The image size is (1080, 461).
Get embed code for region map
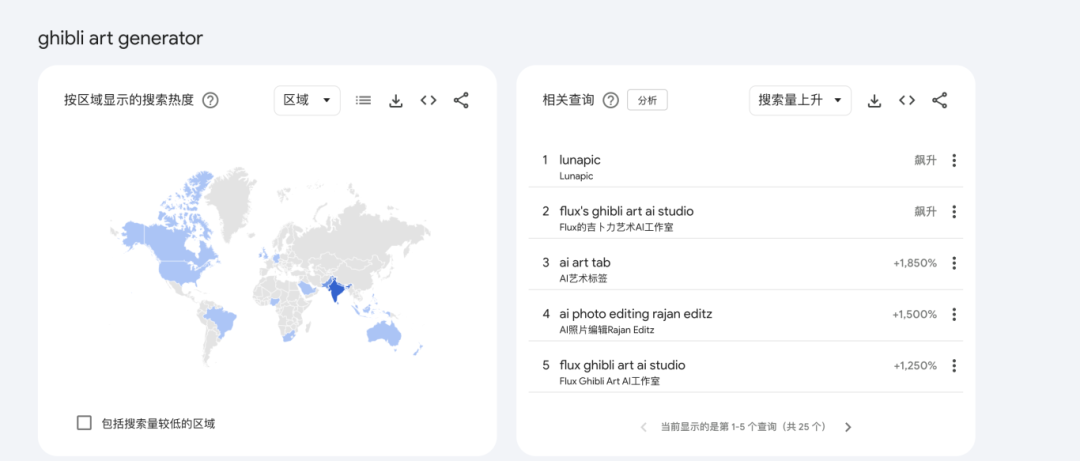click(x=428, y=101)
